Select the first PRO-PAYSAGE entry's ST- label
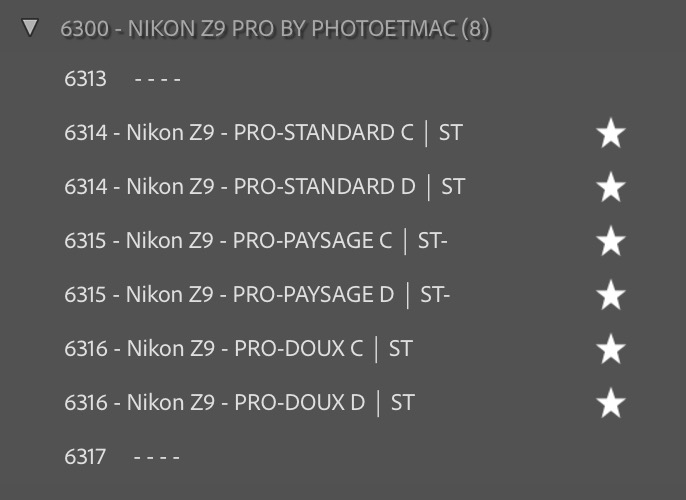 coord(432,241)
